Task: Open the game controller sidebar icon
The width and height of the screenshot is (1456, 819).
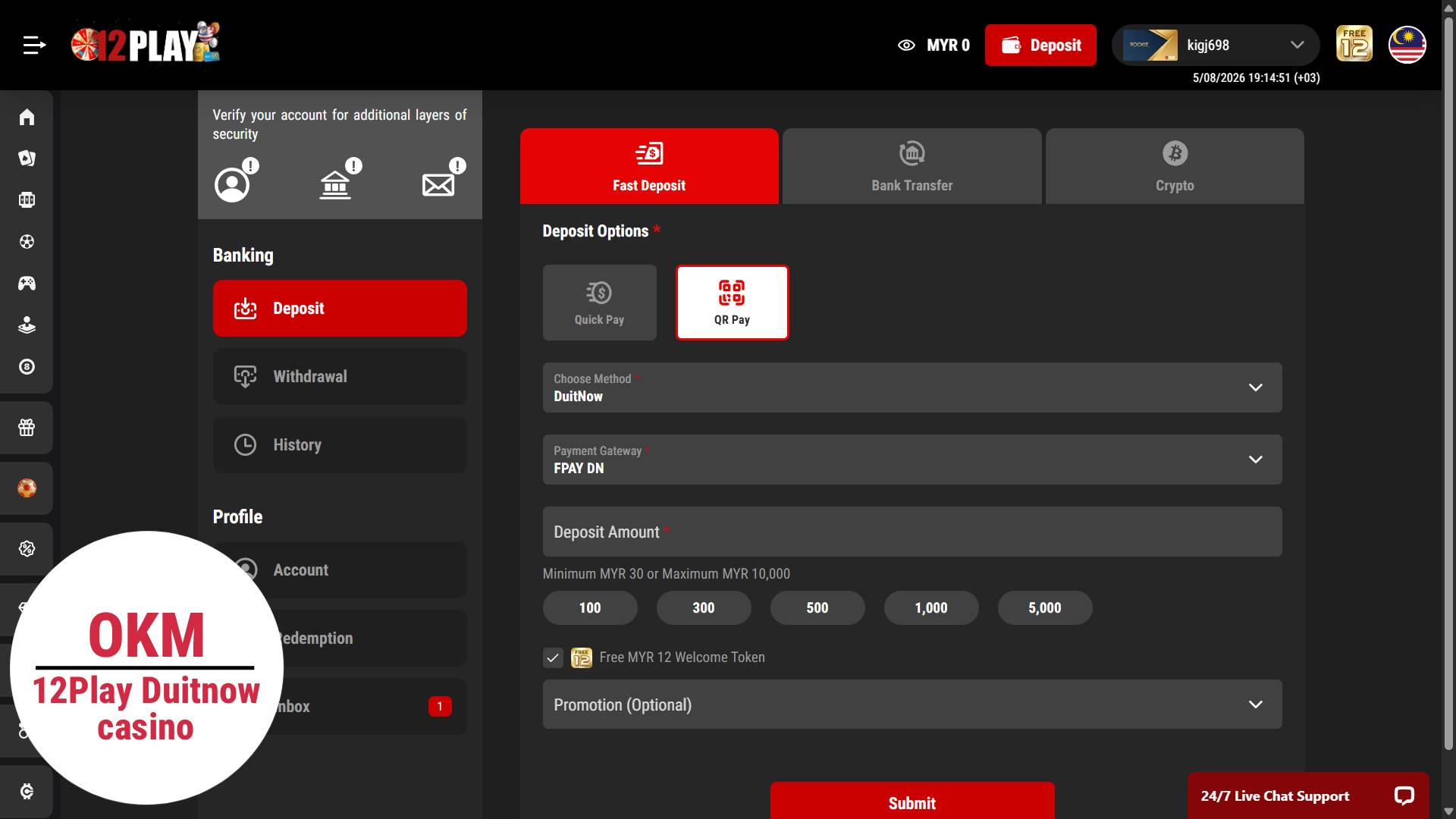Action: pyautogui.click(x=27, y=284)
